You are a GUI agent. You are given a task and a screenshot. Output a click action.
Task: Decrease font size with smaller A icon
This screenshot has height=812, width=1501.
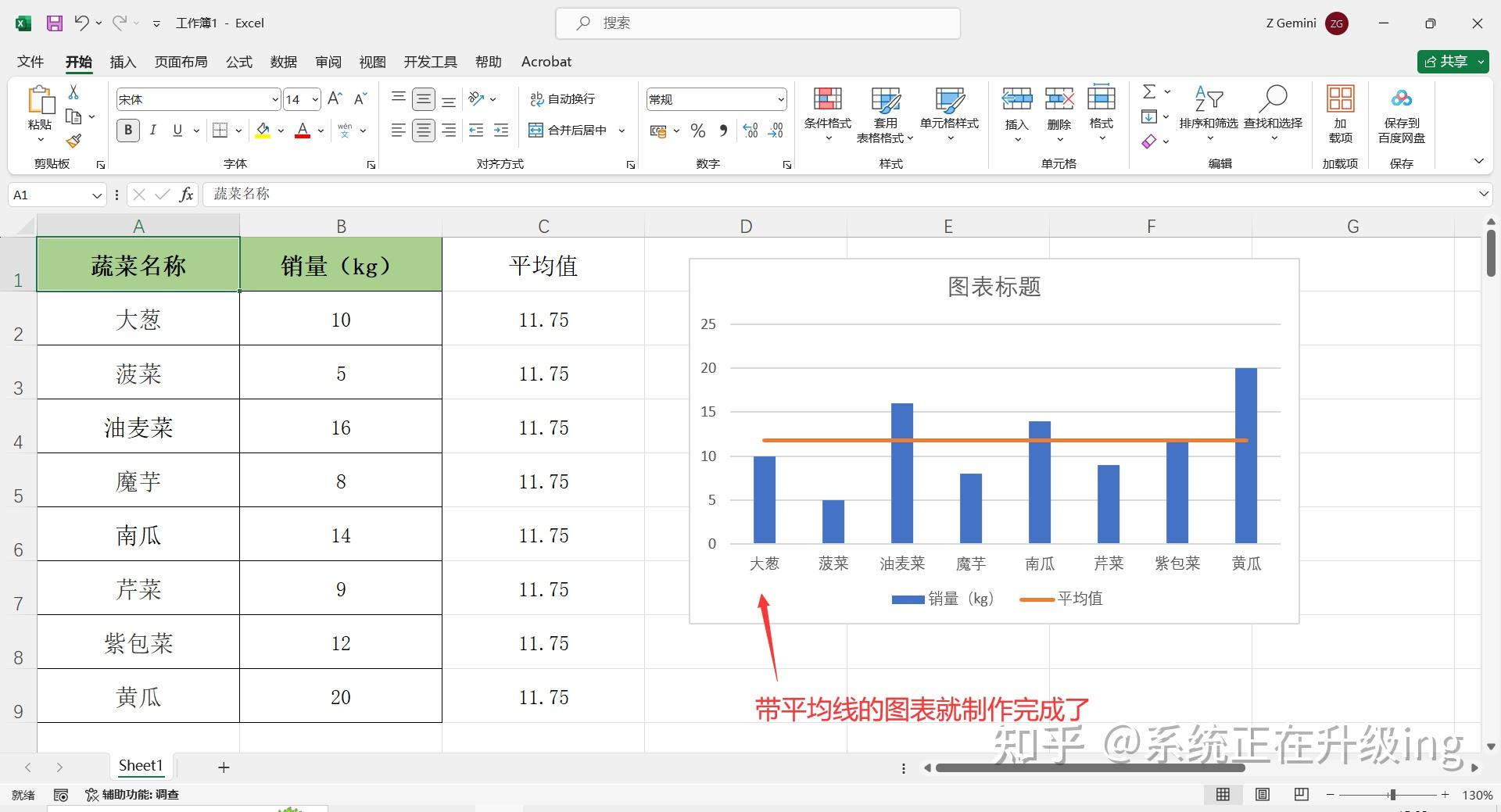[360, 98]
